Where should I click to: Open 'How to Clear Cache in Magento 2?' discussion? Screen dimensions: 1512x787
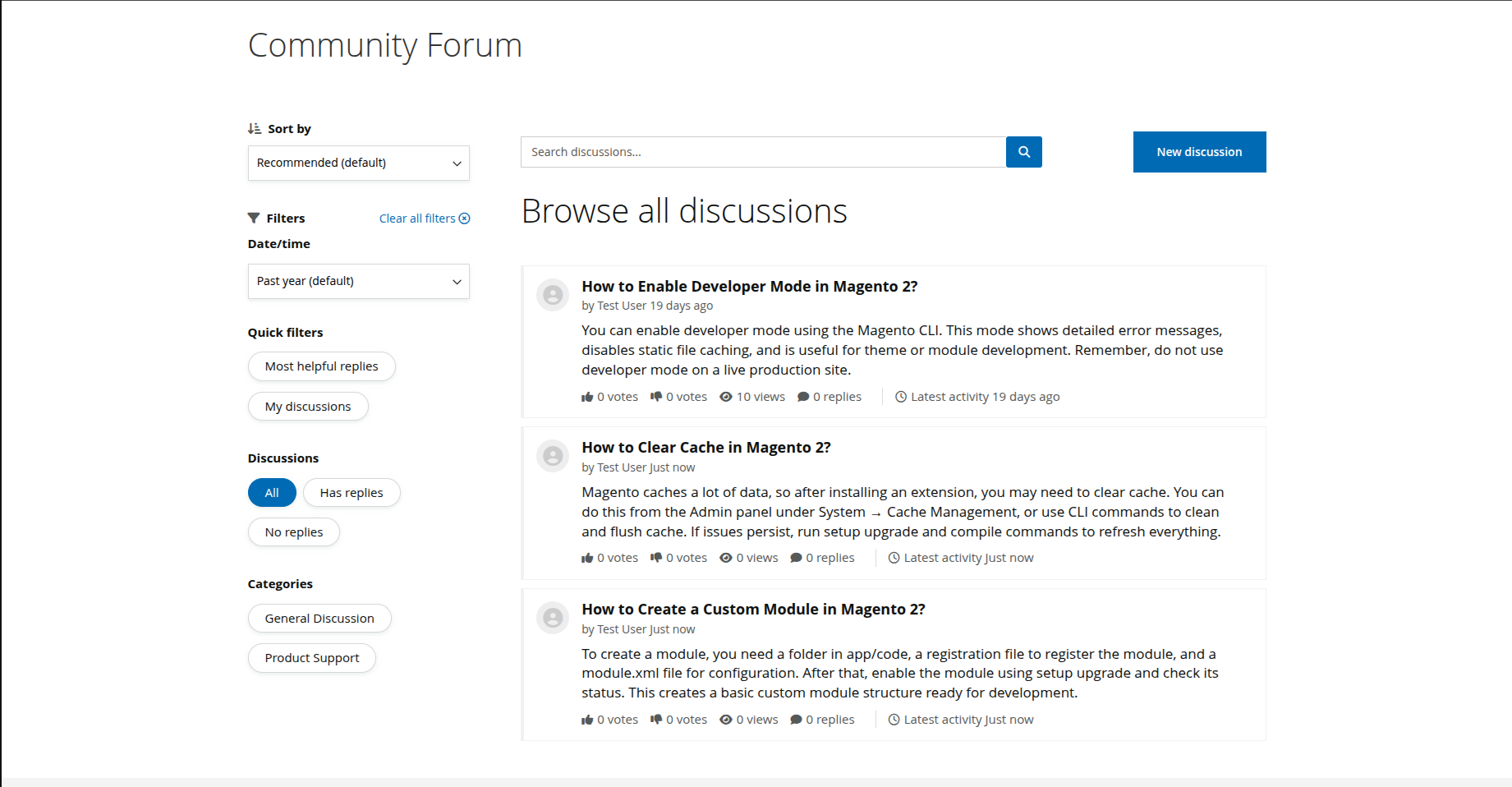(x=706, y=448)
